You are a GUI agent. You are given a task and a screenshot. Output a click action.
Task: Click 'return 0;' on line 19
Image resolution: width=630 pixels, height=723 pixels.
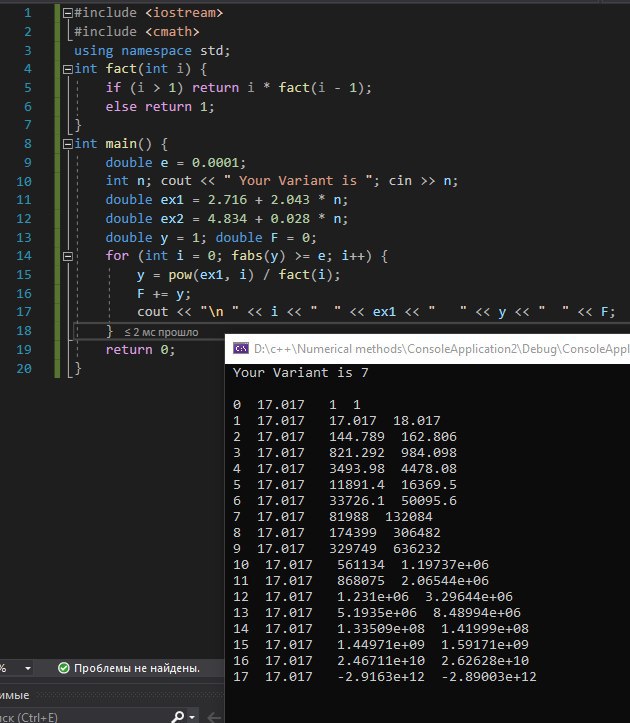click(141, 350)
